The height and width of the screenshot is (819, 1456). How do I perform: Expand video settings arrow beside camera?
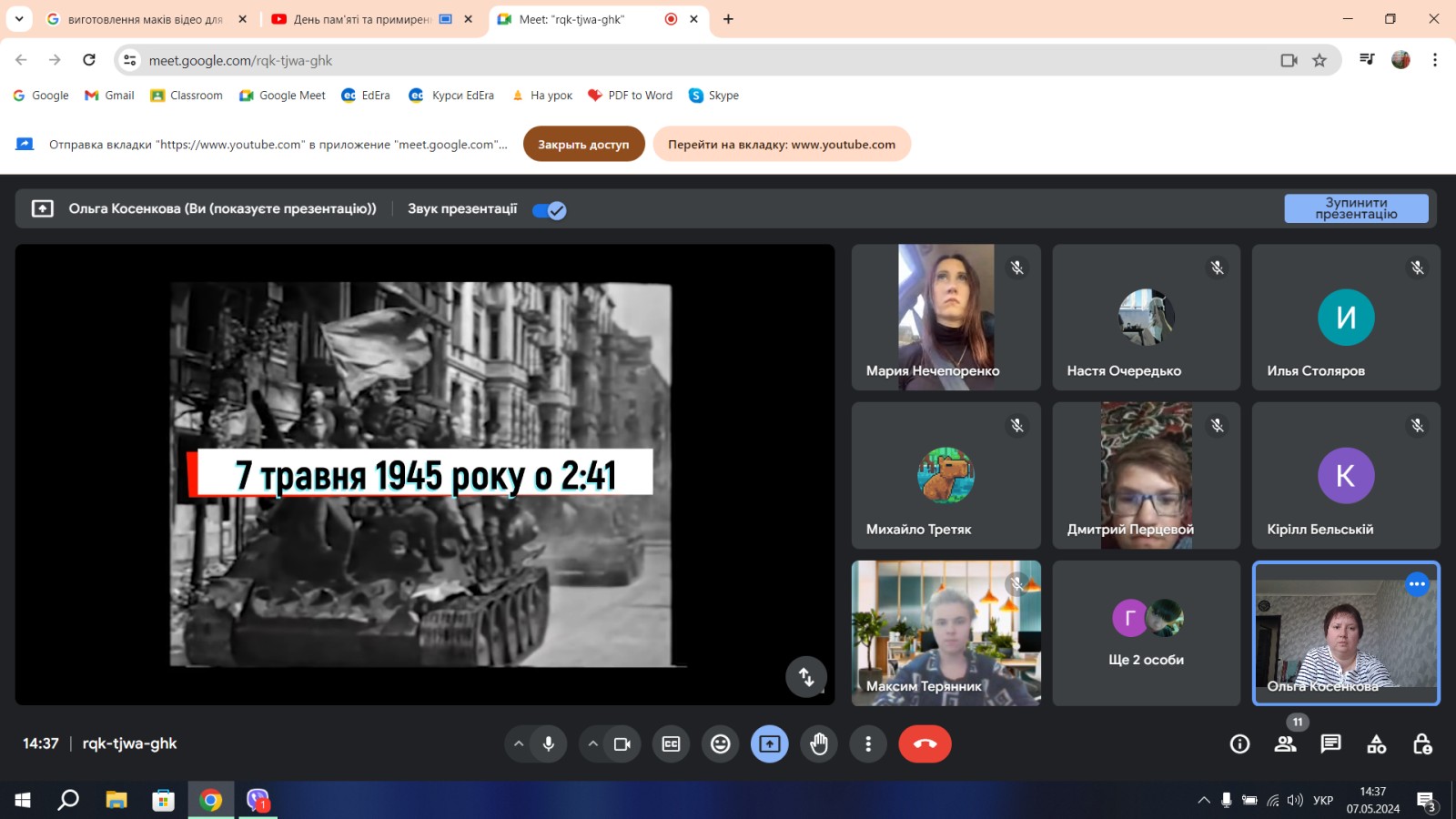click(x=592, y=744)
